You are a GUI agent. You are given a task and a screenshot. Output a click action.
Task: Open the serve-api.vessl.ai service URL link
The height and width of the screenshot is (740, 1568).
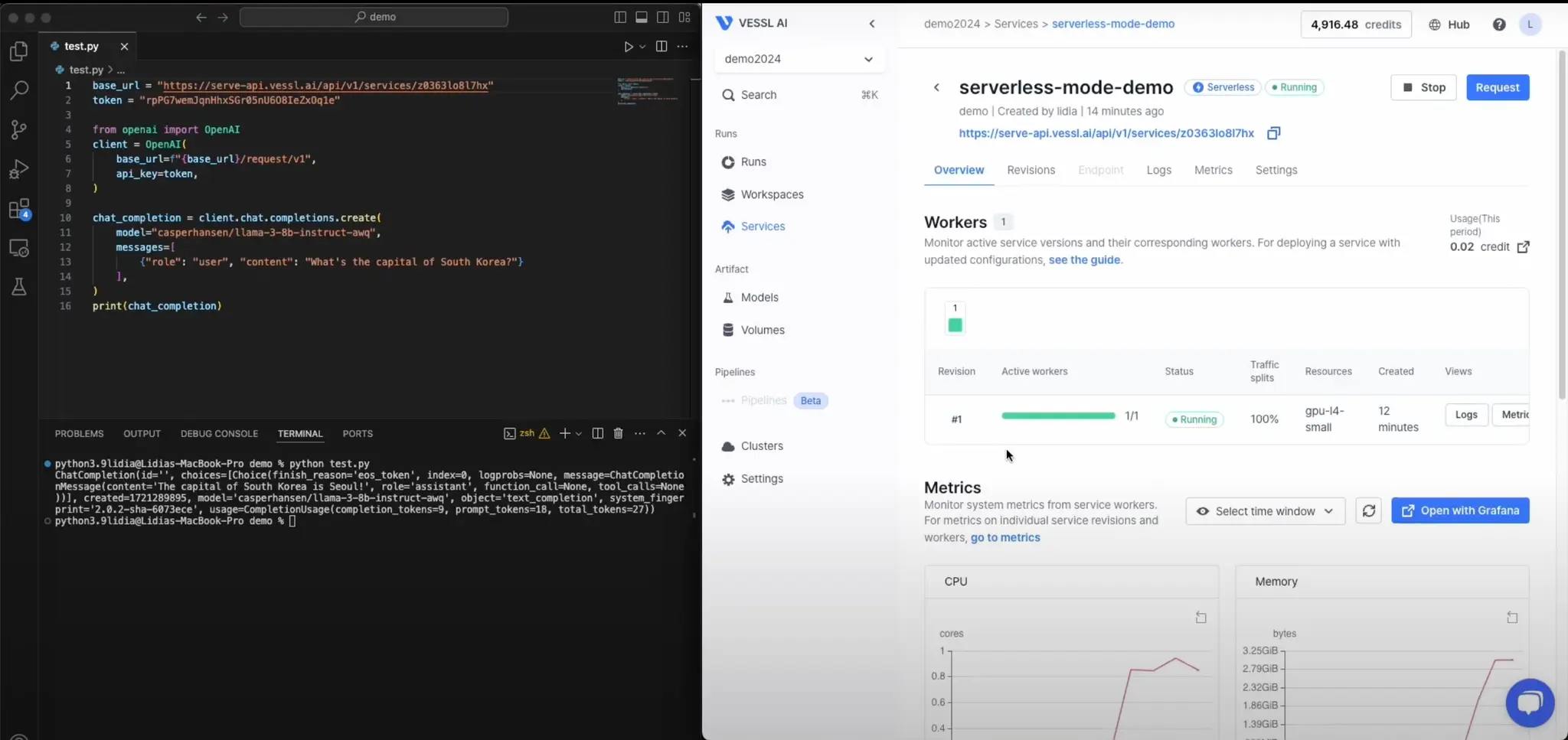(1106, 133)
